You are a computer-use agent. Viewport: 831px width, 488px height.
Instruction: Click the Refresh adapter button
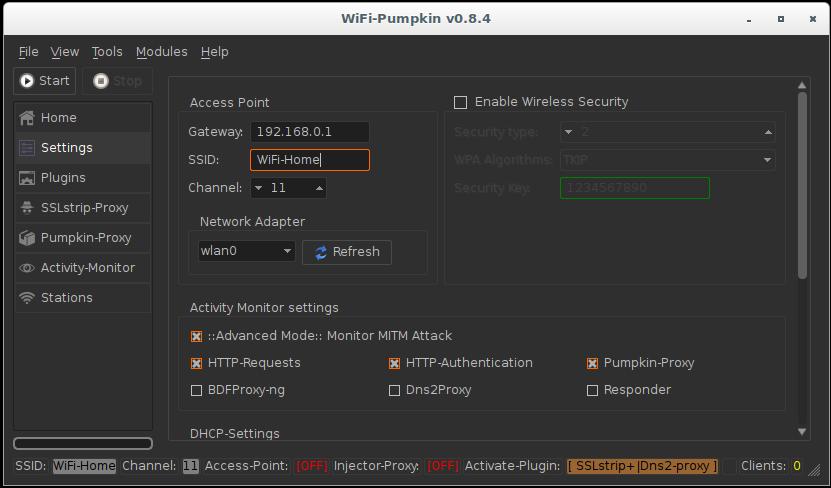point(346,252)
